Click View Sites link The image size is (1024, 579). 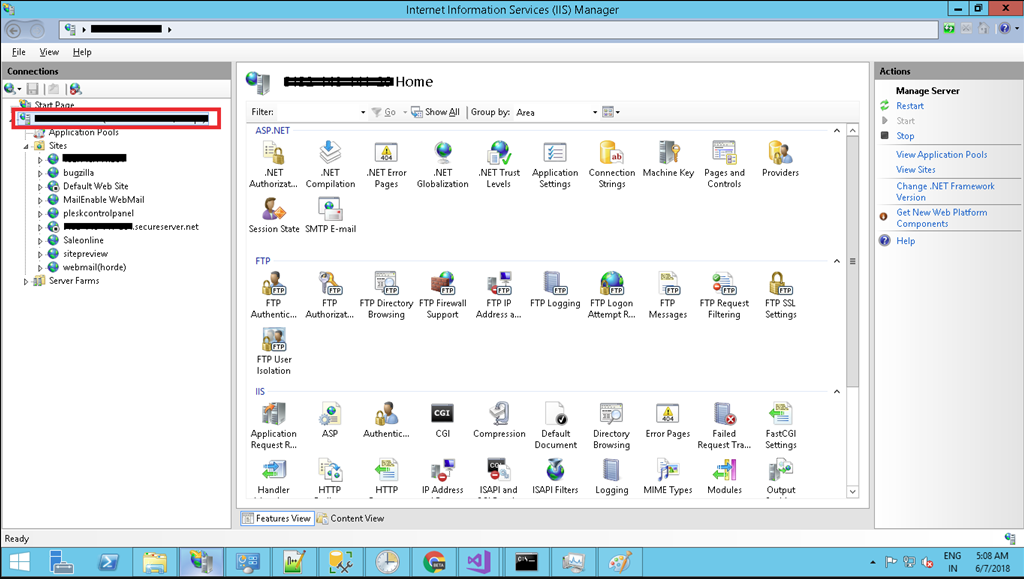click(916, 170)
